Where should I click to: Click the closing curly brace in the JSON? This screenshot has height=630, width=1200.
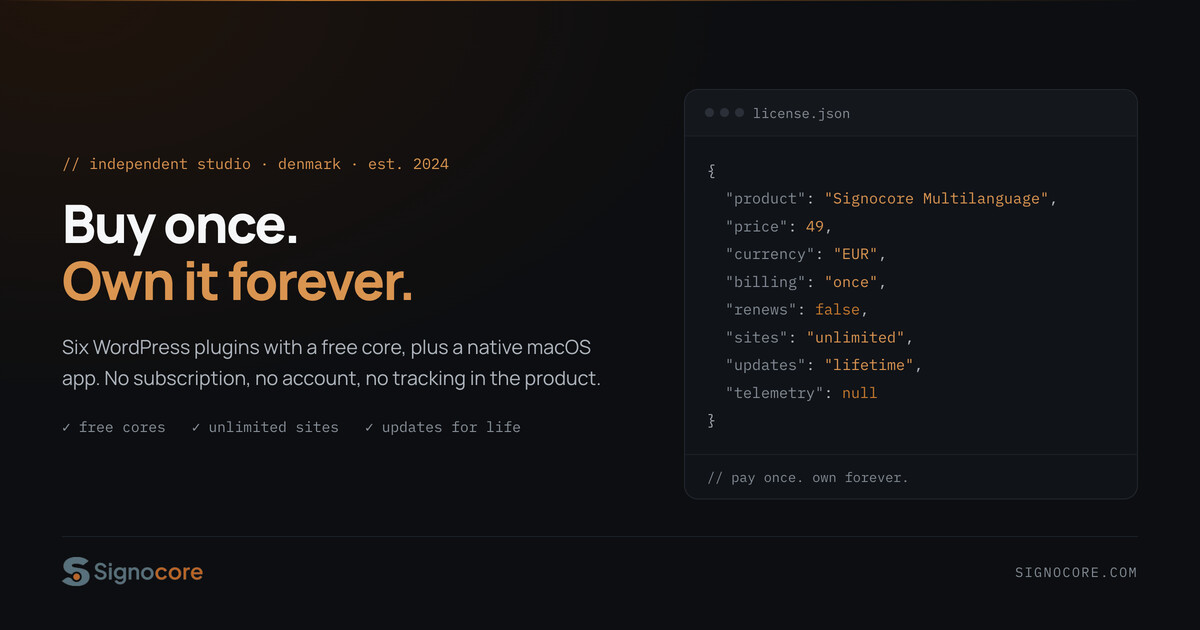pyautogui.click(x=712, y=421)
